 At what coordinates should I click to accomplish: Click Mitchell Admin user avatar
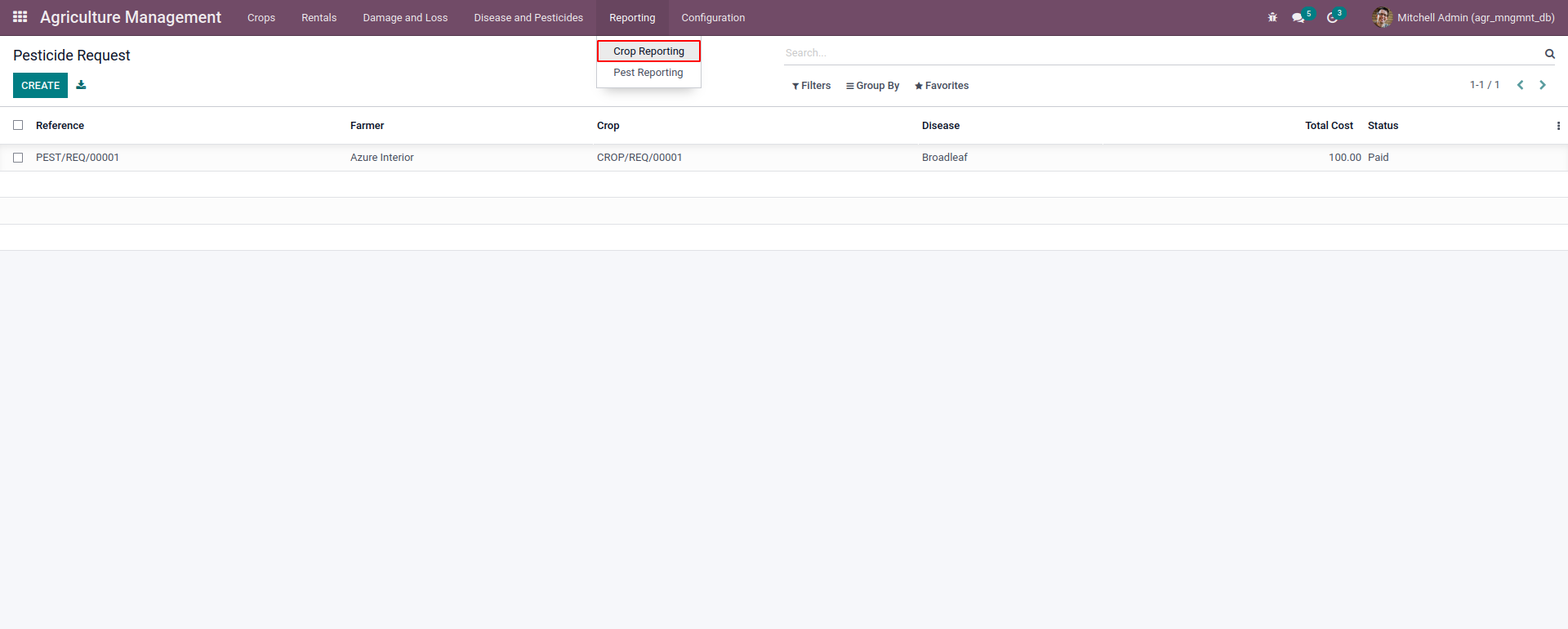(1382, 17)
